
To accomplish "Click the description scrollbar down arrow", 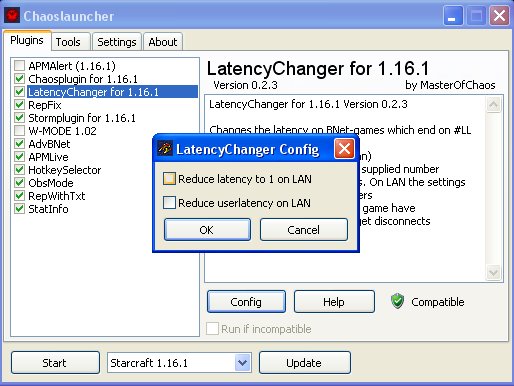I will tap(493, 272).
